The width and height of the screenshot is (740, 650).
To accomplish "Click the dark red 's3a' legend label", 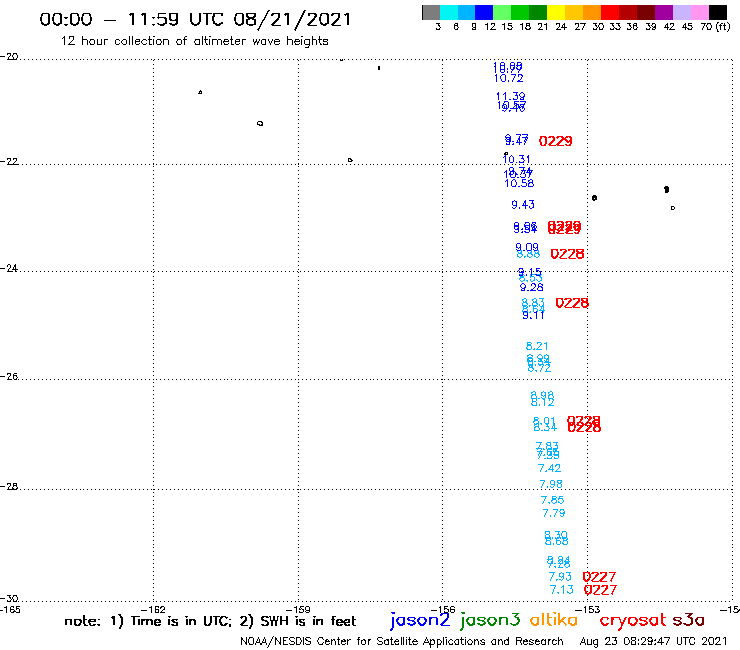I will click(x=688, y=620).
